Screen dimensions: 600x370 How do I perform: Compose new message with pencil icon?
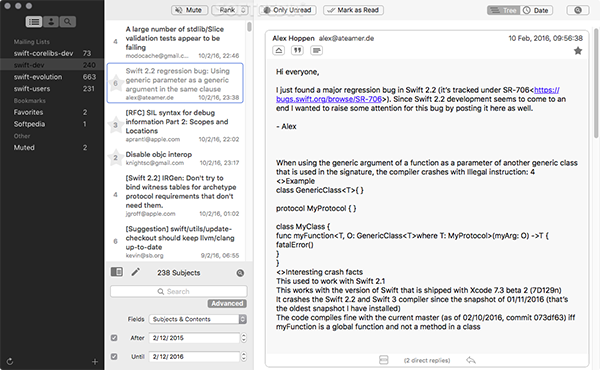pos(135,272)
